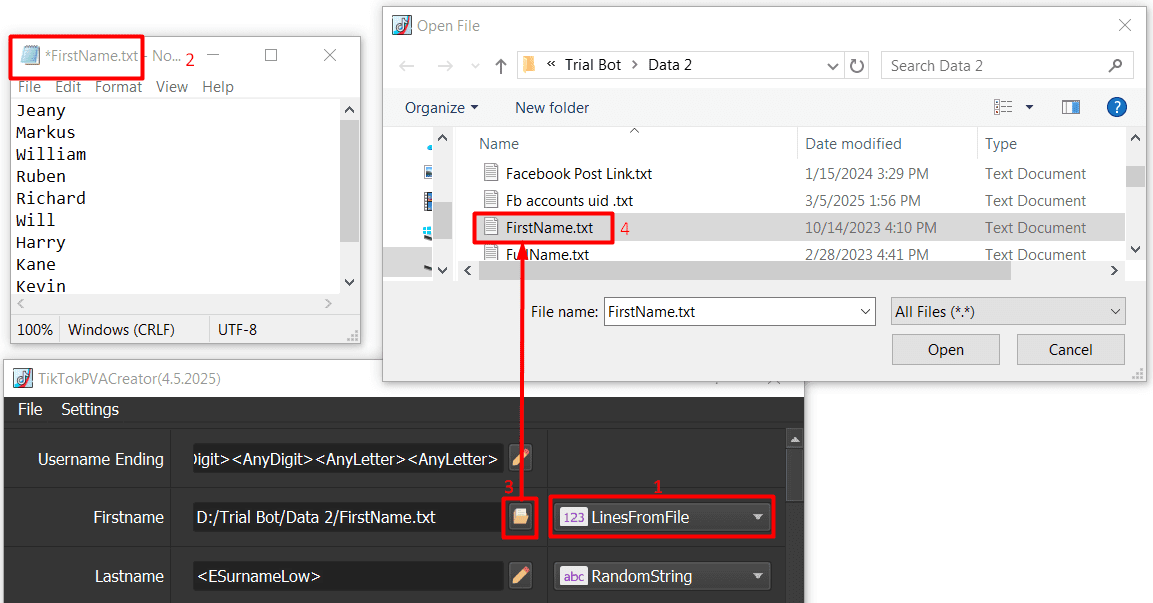The height and width of the screenshot is (603, 1153).
Task: Click the TikTokPVACreator app icon in title bar
Action: [x=23, y=378]
